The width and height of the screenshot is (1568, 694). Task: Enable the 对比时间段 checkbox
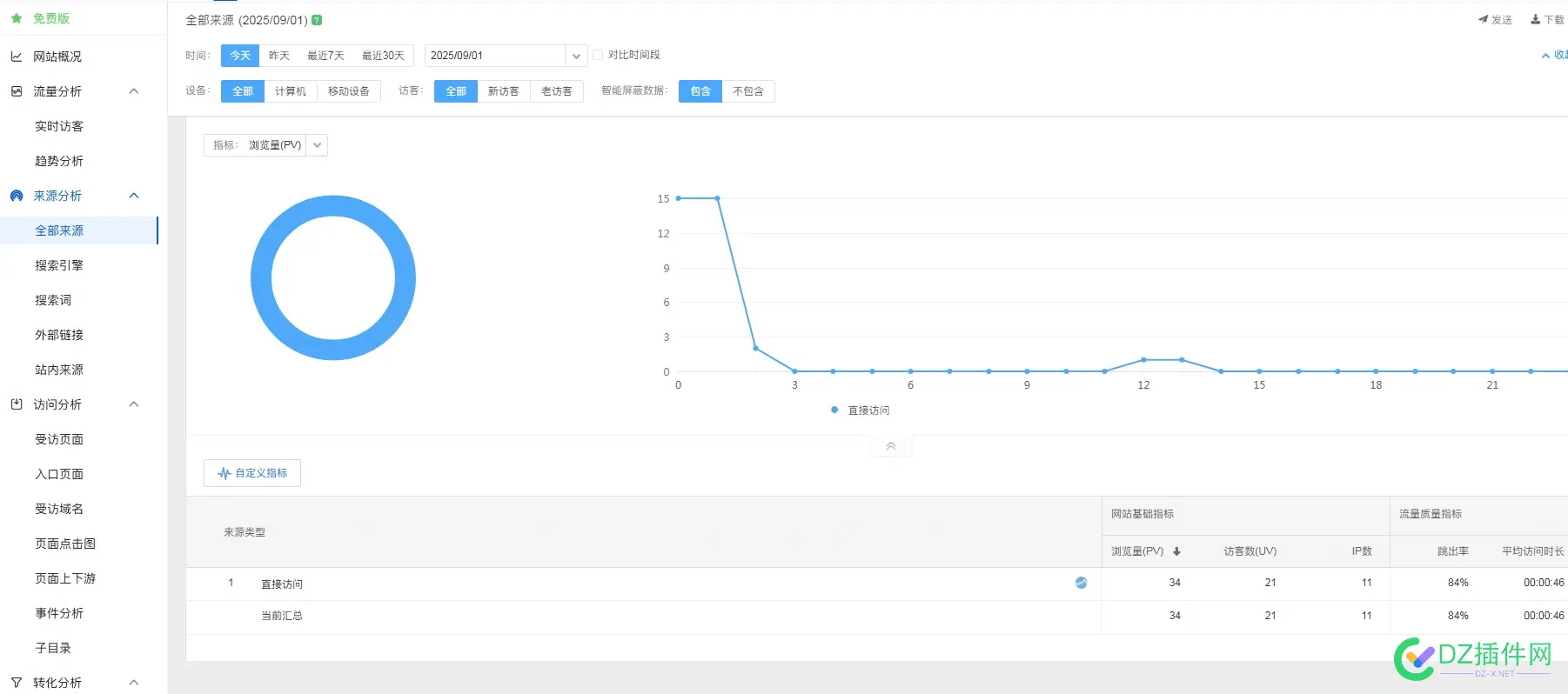tap(598, 55)
